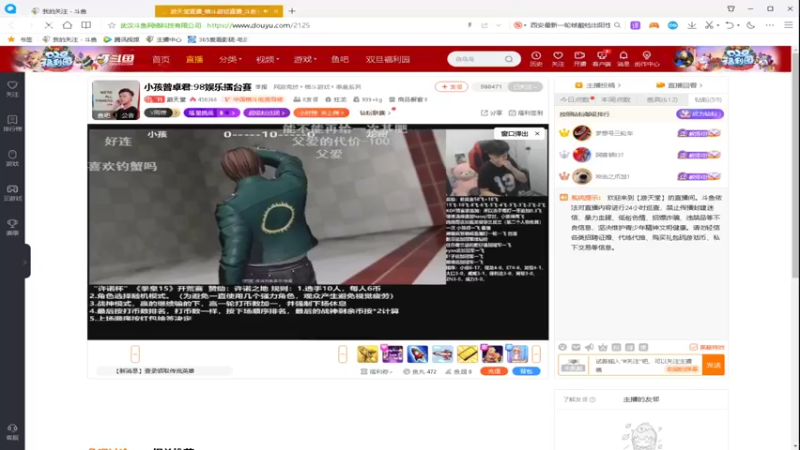Image resolution: width=800 pixels, height=450 pixels.
Task: Open 福利签到 check-in link
Action: coord(526,113)
